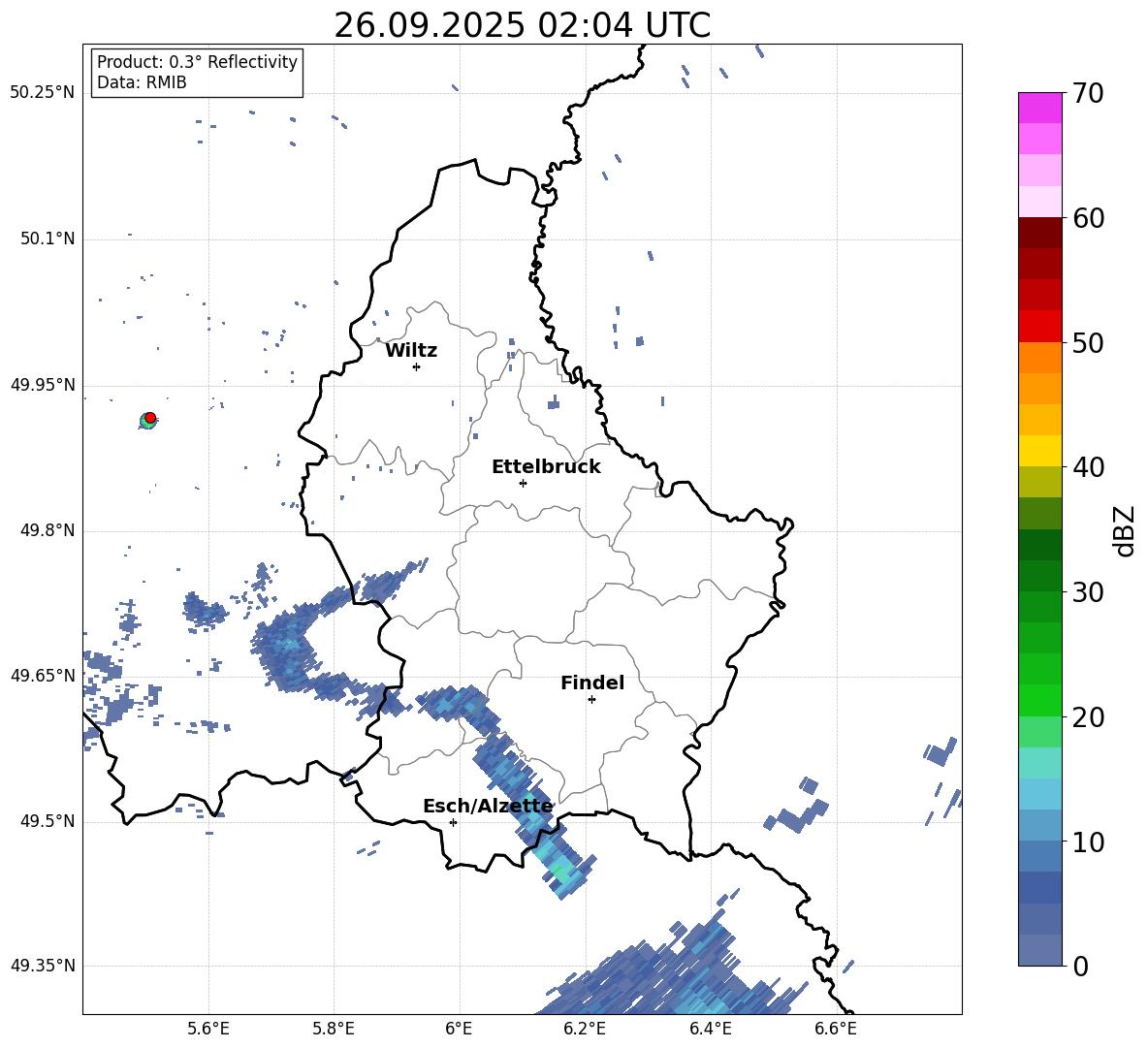Screen dimensions: 1148x1048
Task: Click the 6°E longitude label
Action: click(x=459, y=1029)
